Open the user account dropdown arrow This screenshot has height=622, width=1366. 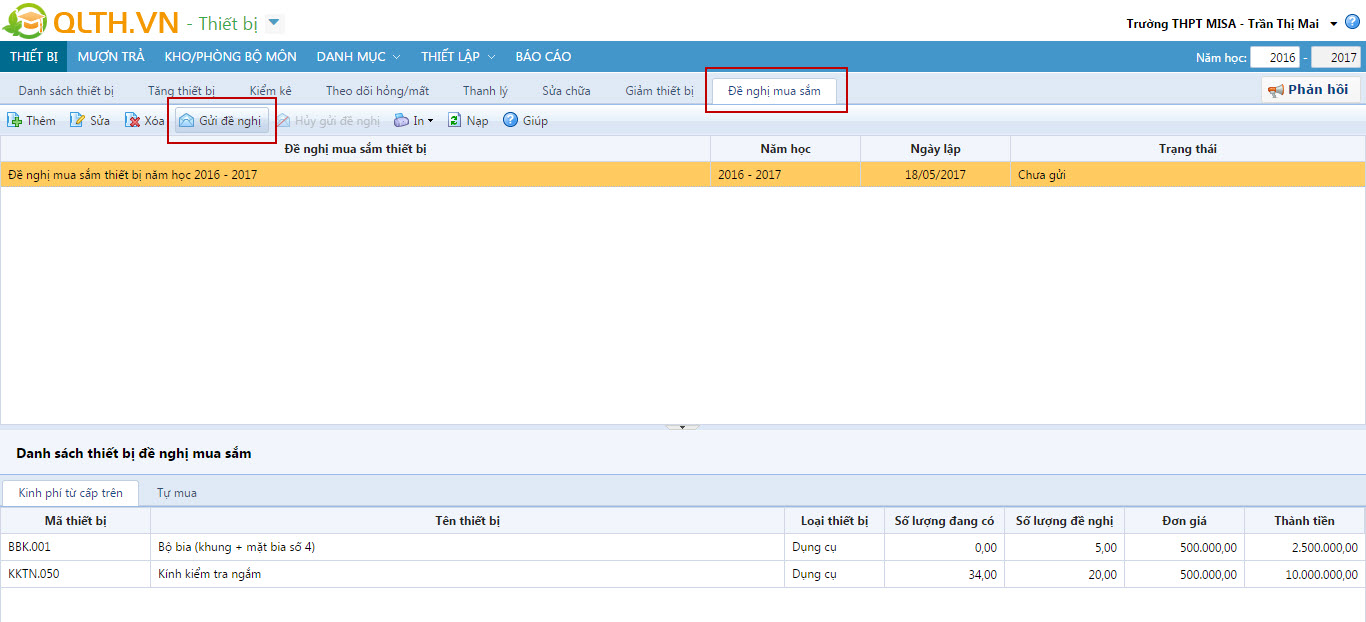coord(1334,24)
